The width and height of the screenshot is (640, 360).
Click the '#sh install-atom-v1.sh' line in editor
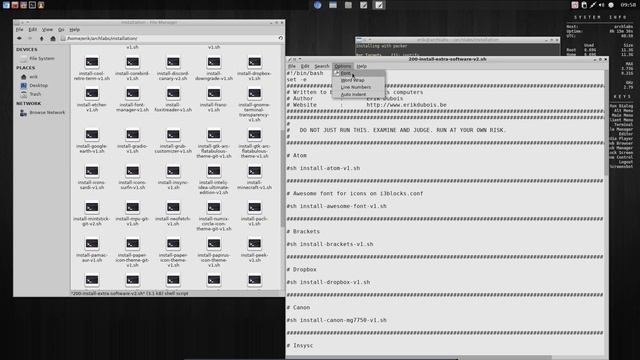coord(323,168)
